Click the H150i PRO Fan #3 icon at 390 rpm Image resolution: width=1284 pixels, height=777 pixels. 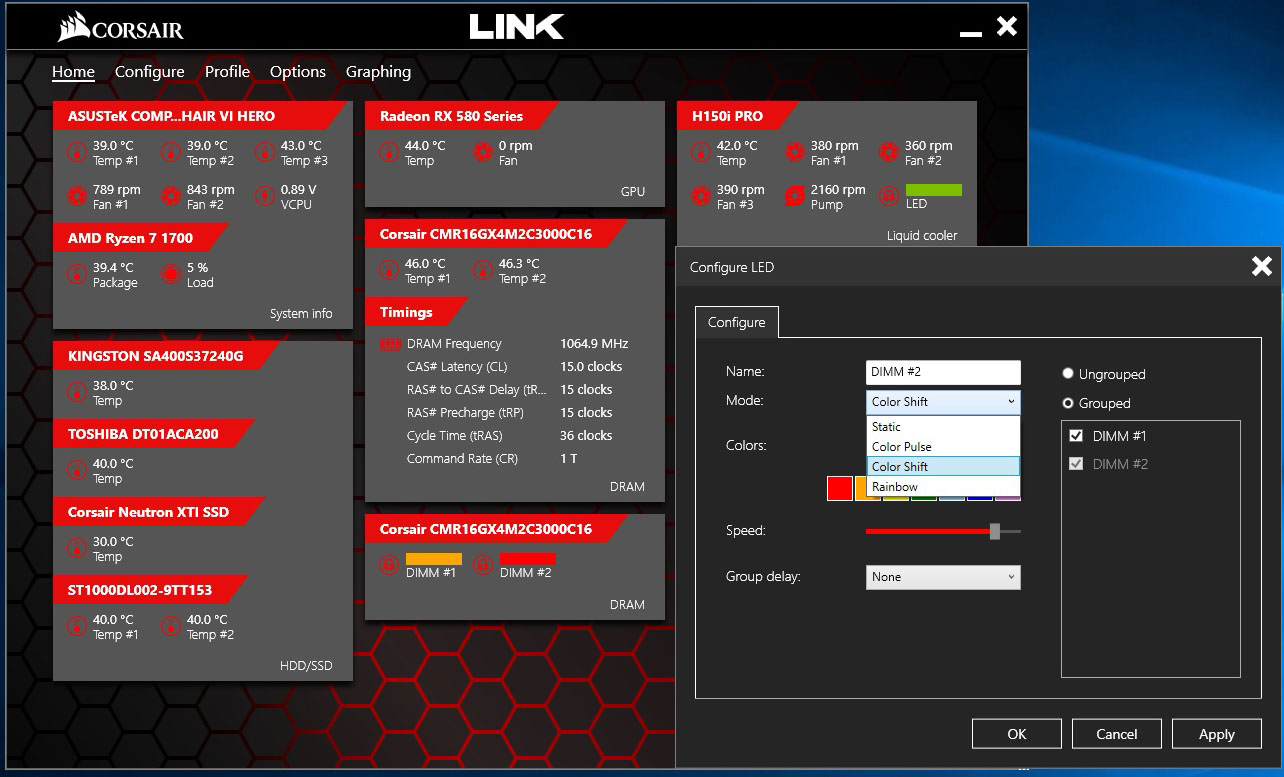point(701,196)
